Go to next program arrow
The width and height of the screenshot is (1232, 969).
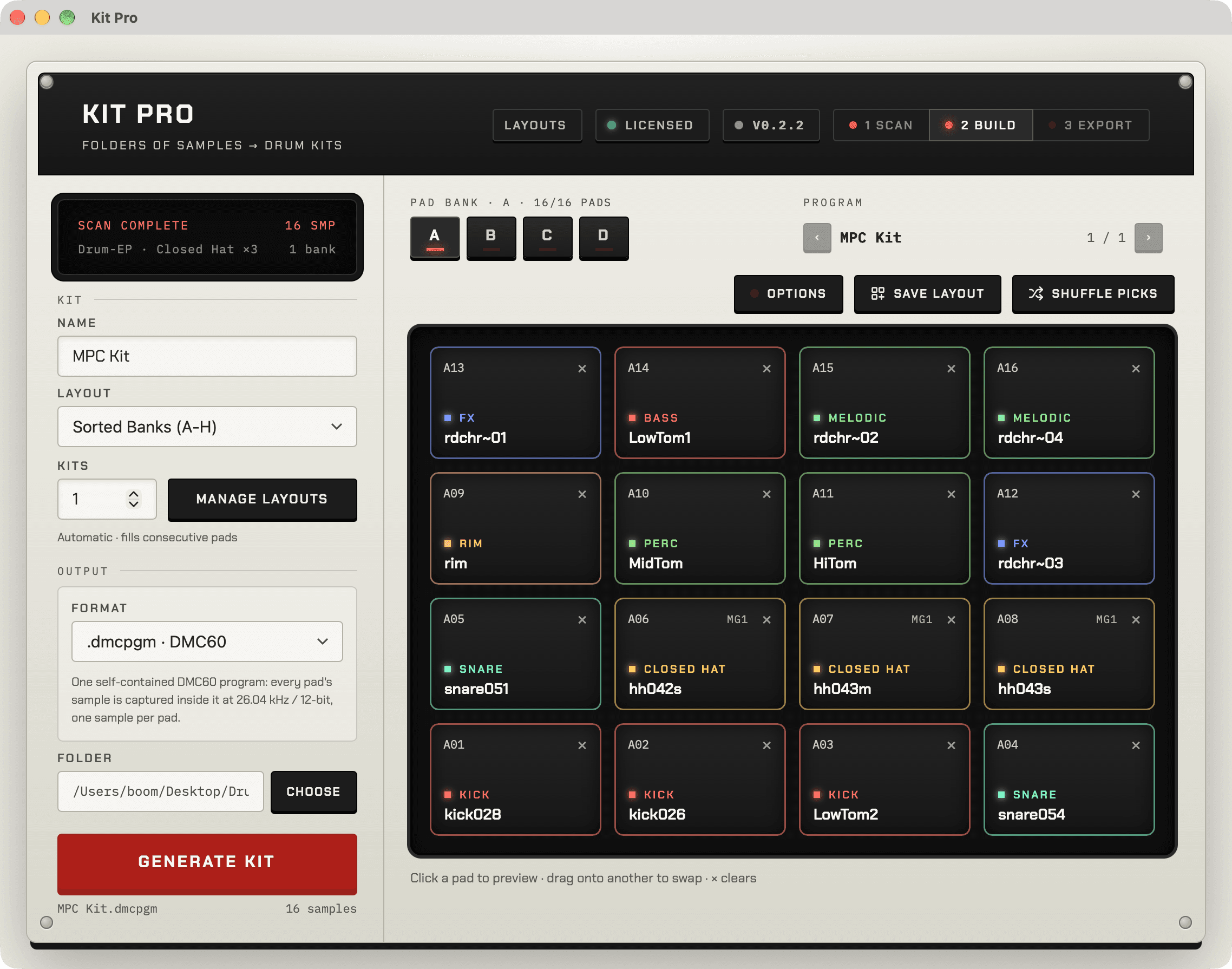click(1148, 238)
